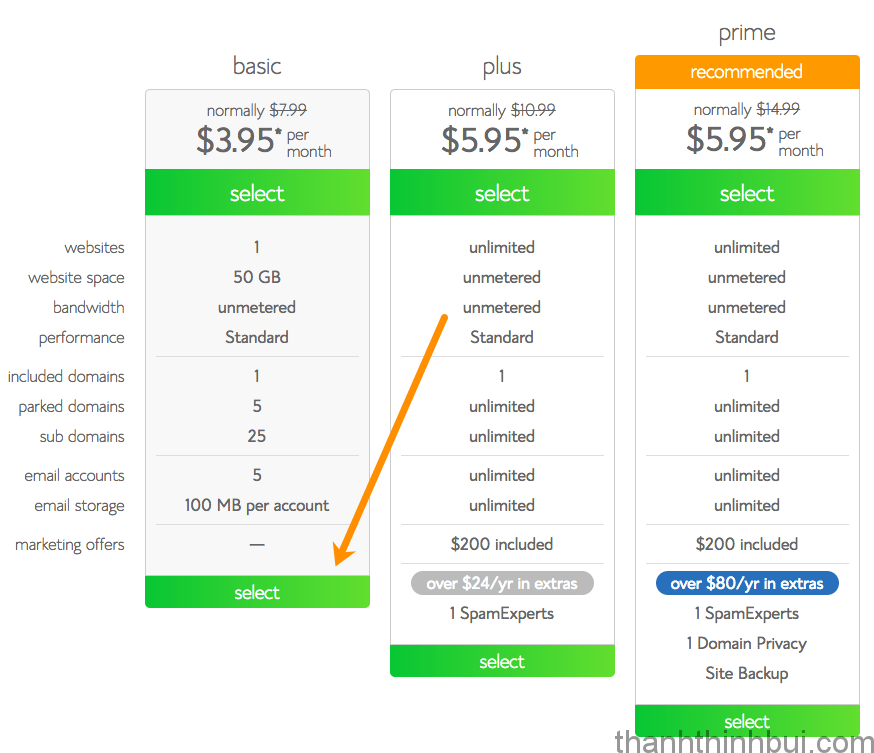Click top select button for plus plan
This screenshot has height=753, width=874.
[x=502, y=192]
